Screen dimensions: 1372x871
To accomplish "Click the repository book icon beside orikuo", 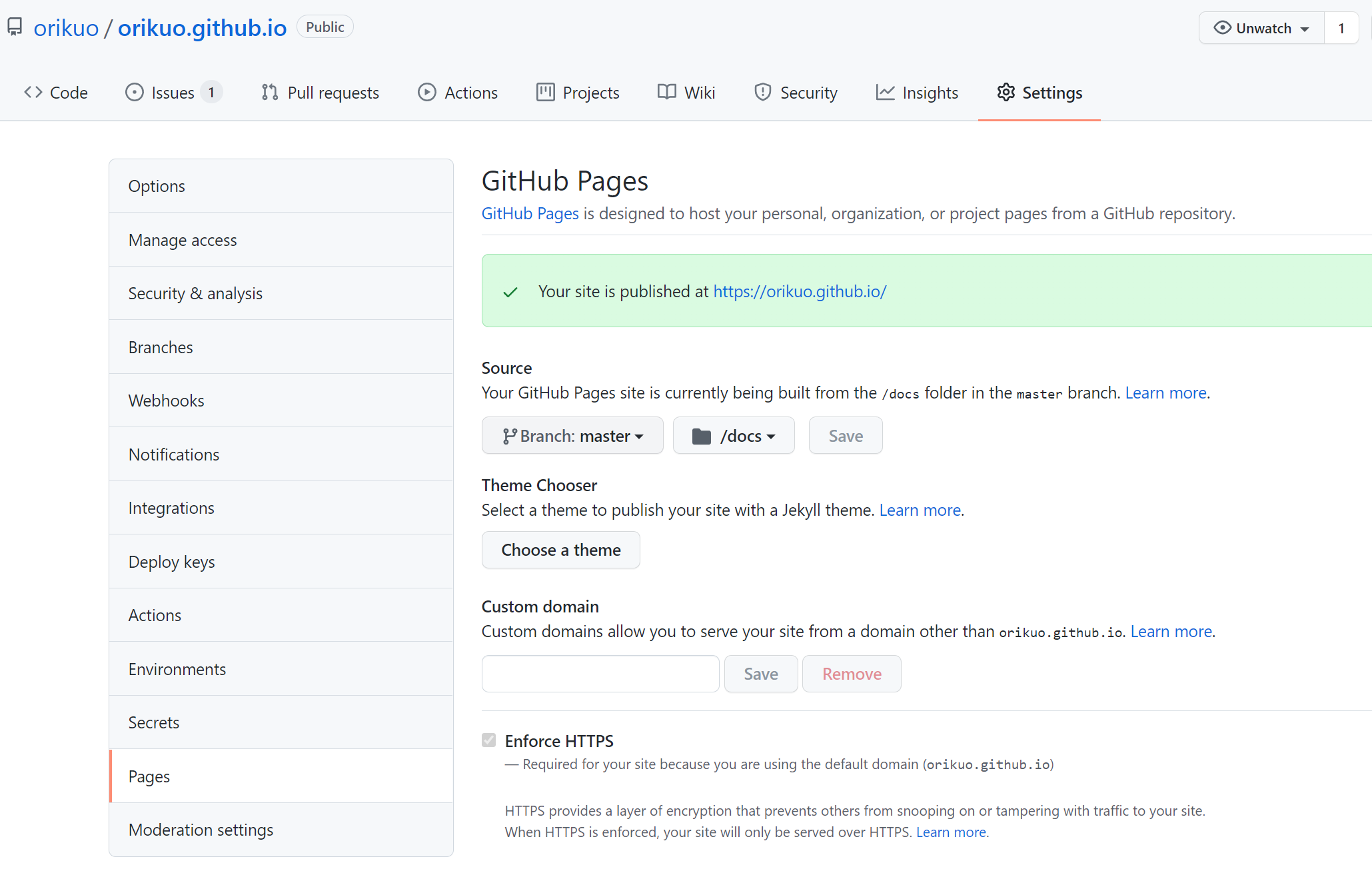I will 14,27.
